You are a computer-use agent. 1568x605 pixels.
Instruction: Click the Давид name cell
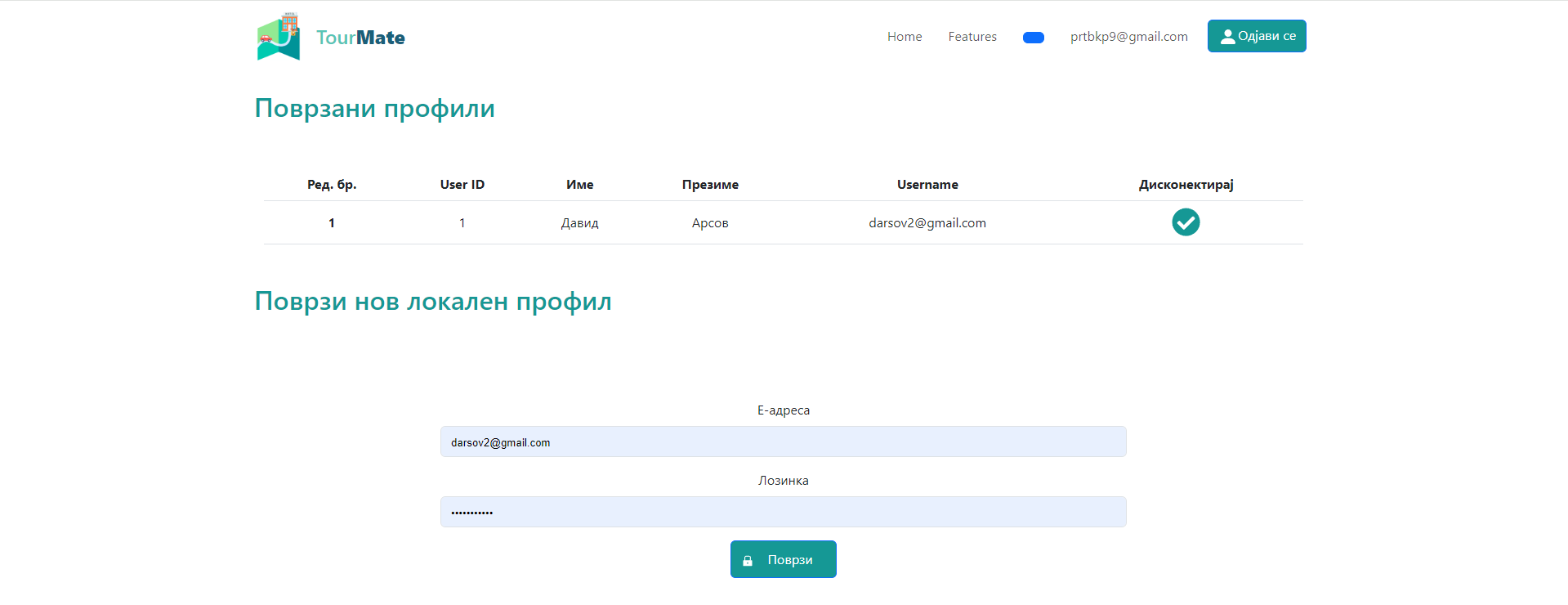(x=579, y=223)
